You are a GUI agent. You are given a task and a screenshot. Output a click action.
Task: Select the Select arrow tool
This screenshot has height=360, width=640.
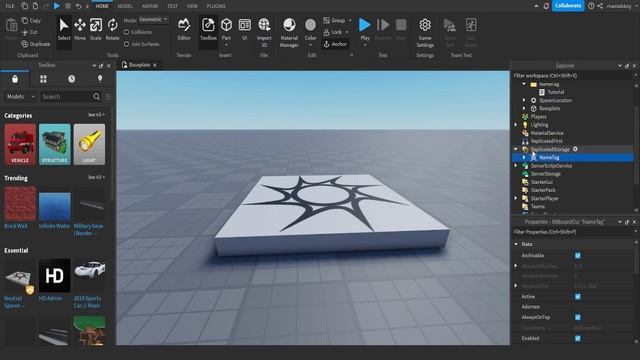pos(64,29)
